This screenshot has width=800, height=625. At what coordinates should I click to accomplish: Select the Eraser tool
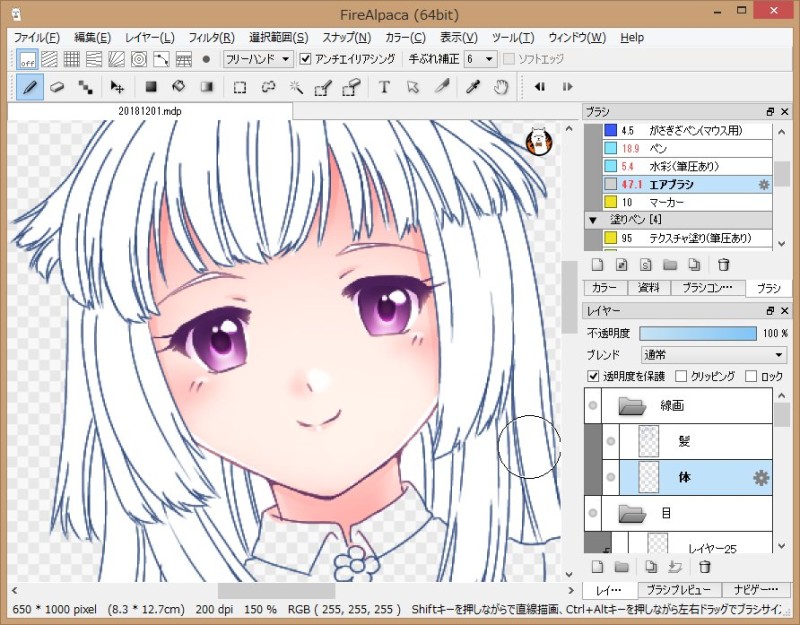[x=57, y=87]
